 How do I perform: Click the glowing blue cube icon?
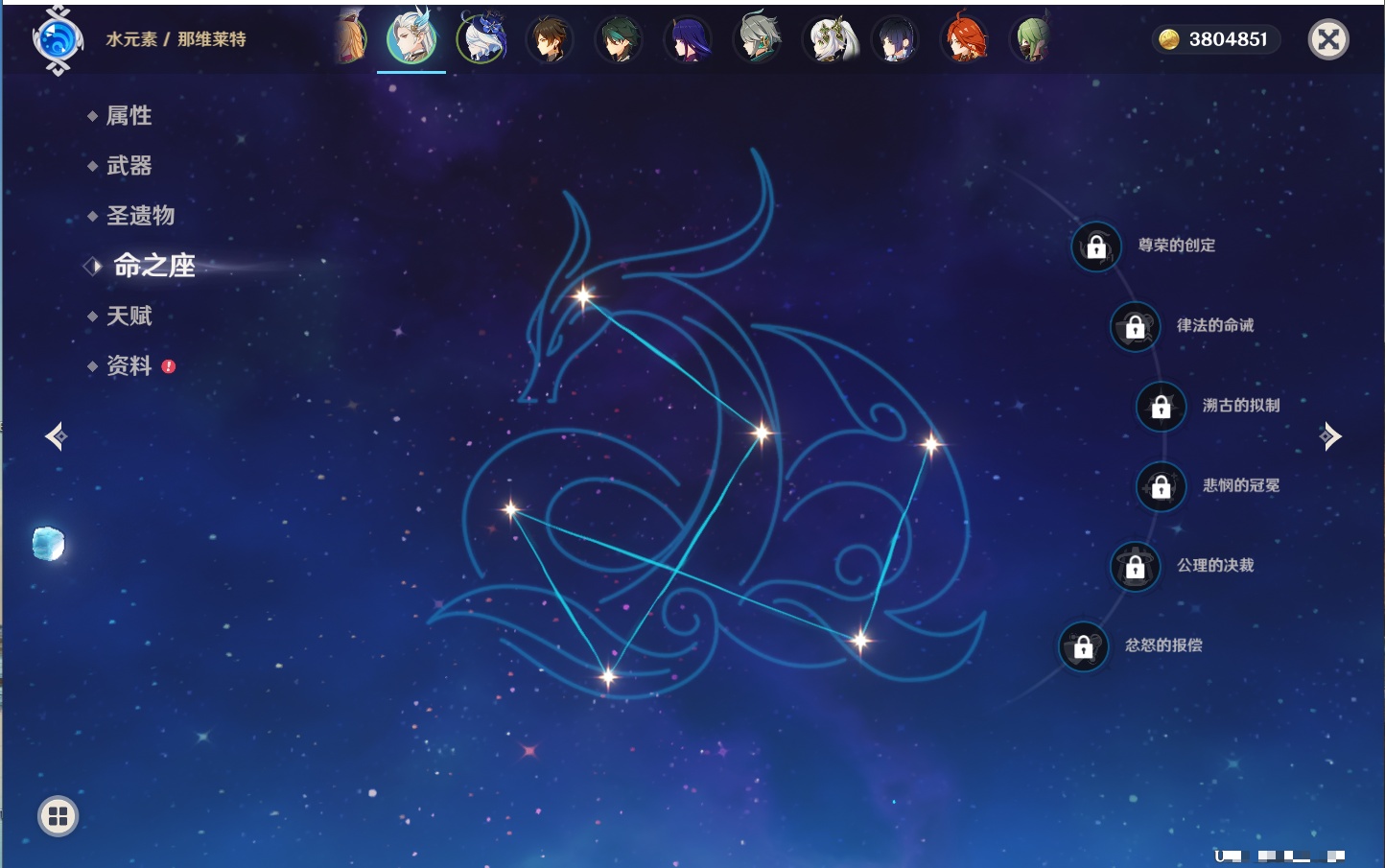click(48, 544)
